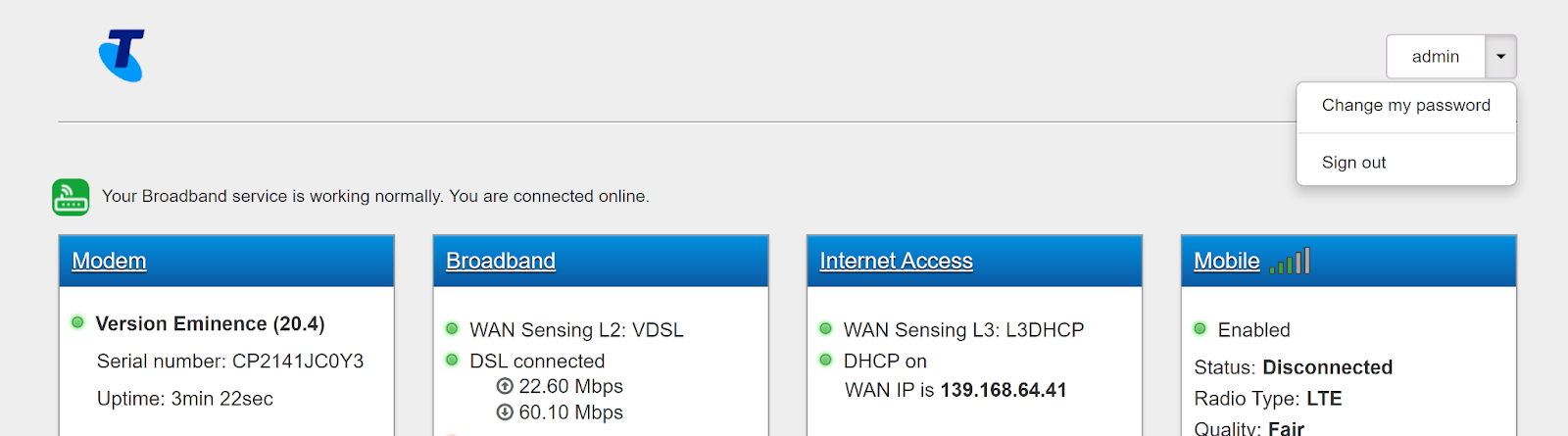Click the WAN IP address 139.168.64.41
1568x436 pixels.
click(1003, 390)
